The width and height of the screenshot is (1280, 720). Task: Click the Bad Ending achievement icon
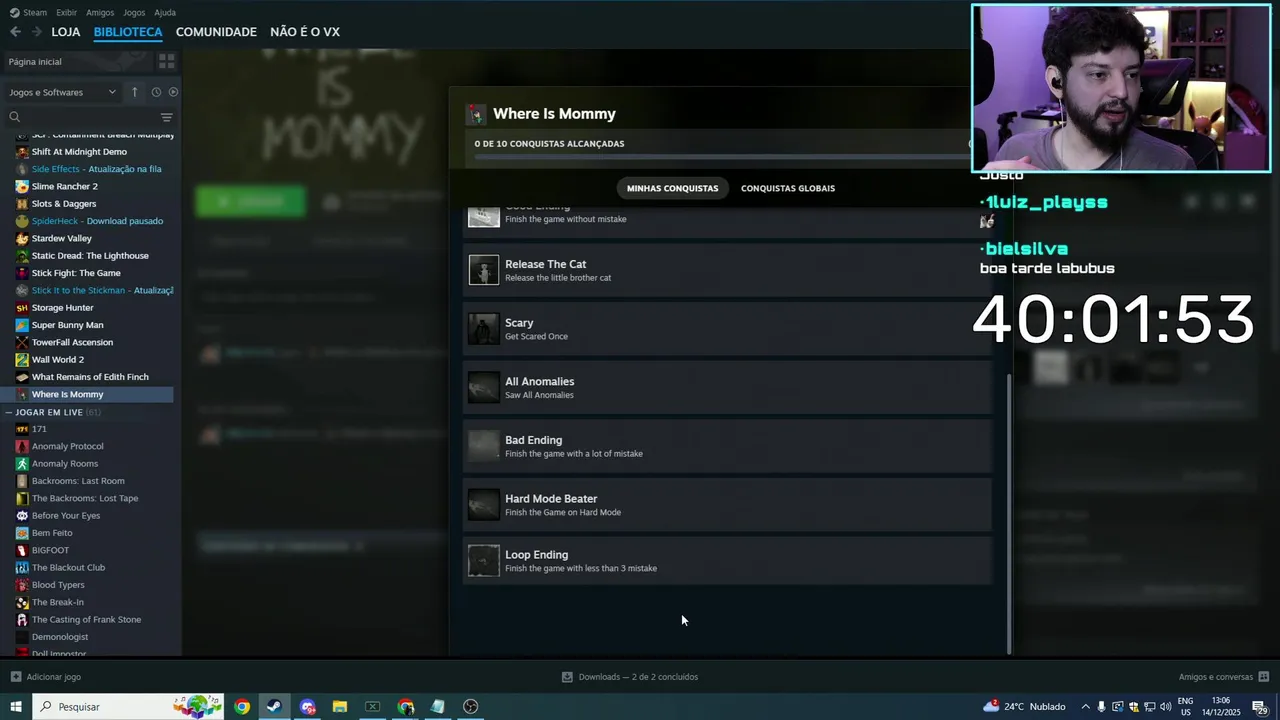484,446
